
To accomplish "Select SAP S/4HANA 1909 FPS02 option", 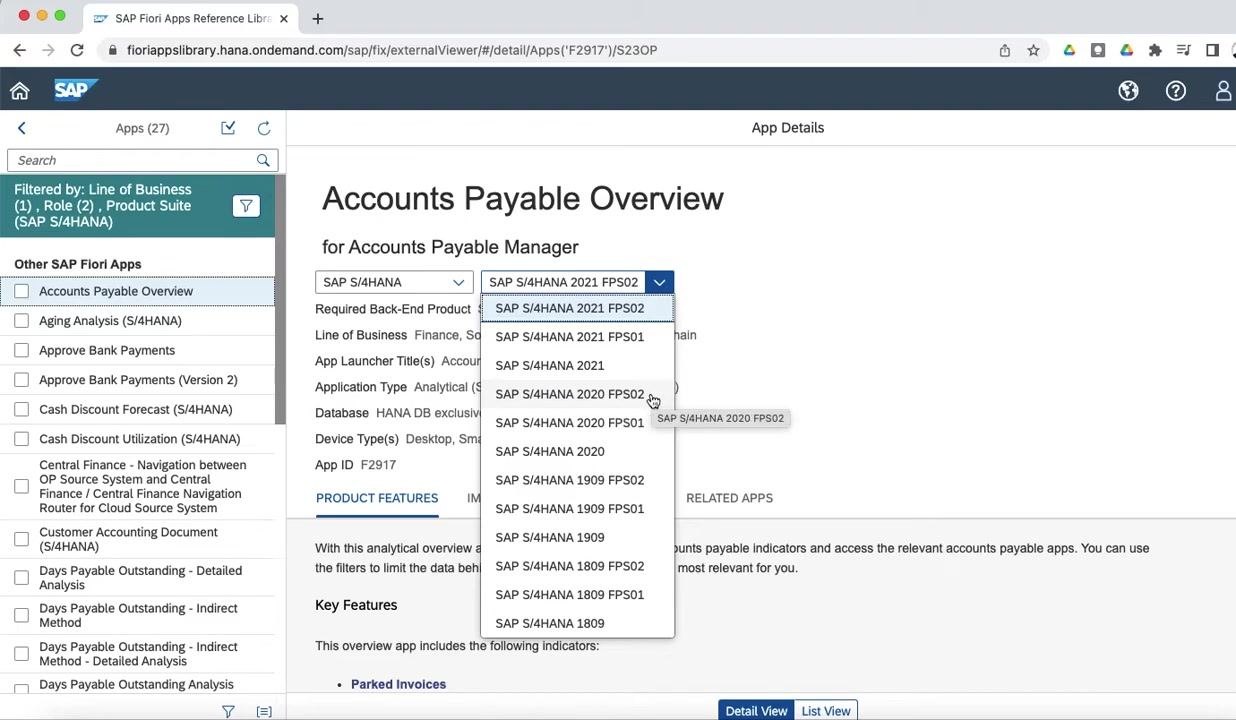I will click(x=578, y=480).
